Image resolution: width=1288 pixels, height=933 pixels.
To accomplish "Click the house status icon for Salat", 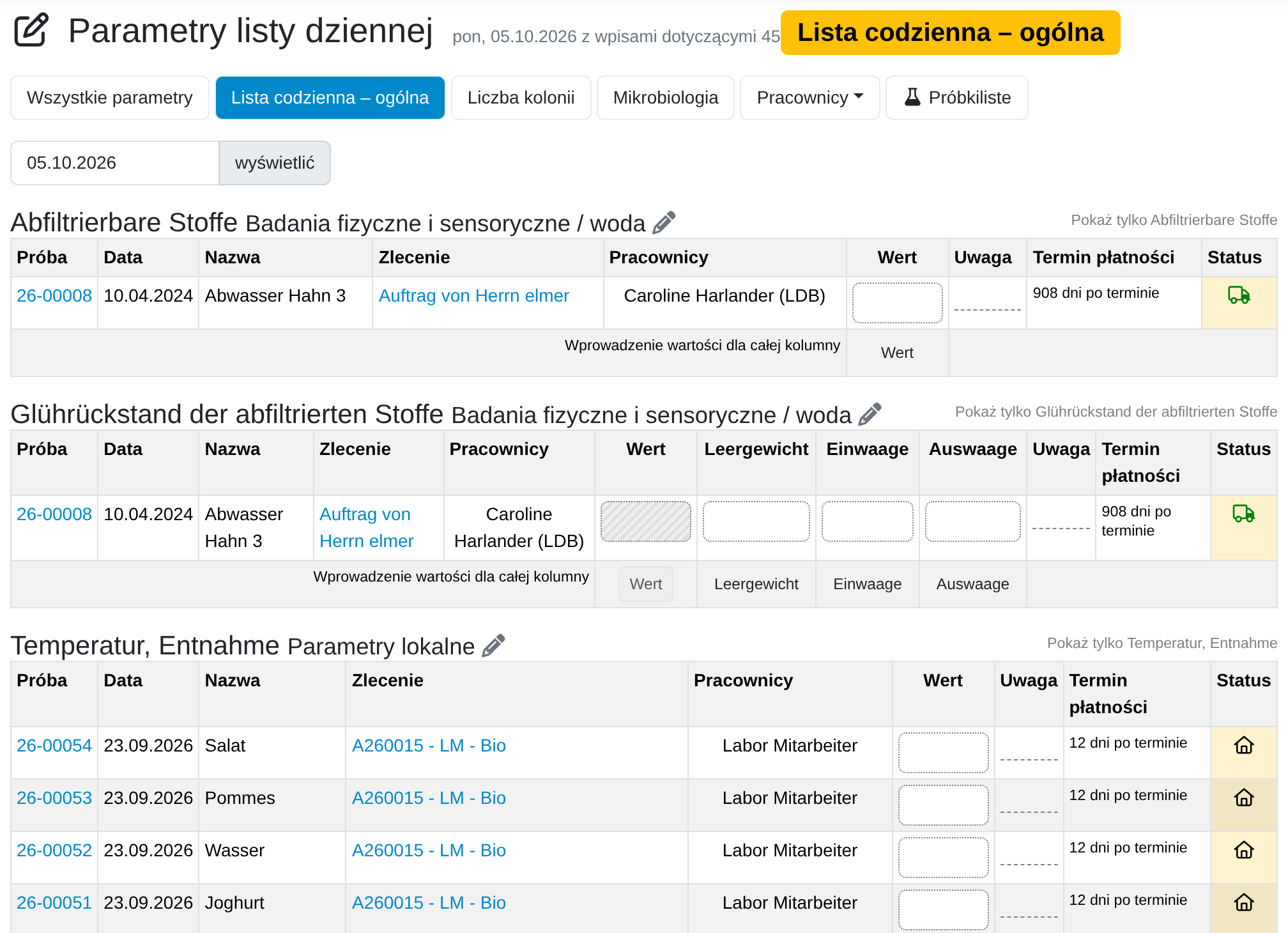I will pos(1243,745).
